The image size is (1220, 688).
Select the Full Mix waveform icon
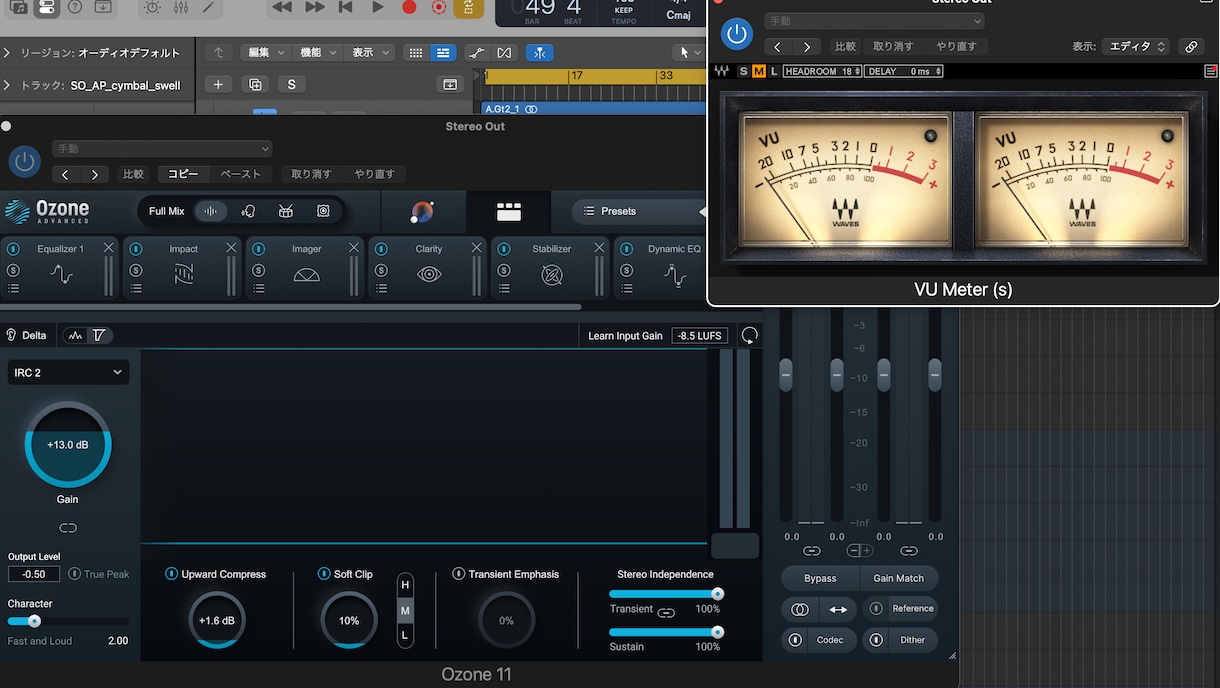pos(211,211)
